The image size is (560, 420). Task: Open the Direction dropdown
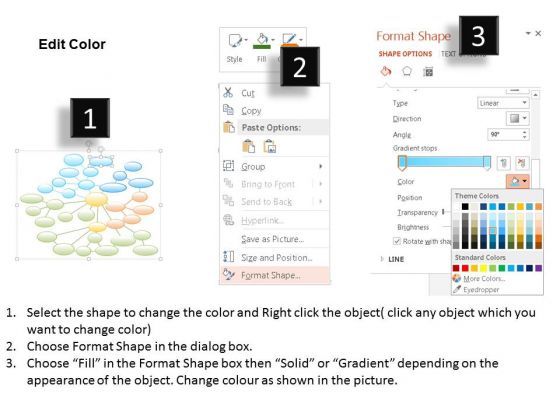point(518,118)
